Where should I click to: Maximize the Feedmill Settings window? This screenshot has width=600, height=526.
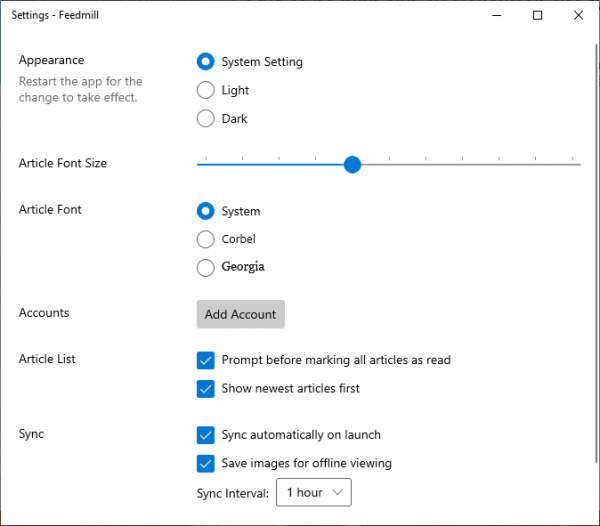pos(538,15)
